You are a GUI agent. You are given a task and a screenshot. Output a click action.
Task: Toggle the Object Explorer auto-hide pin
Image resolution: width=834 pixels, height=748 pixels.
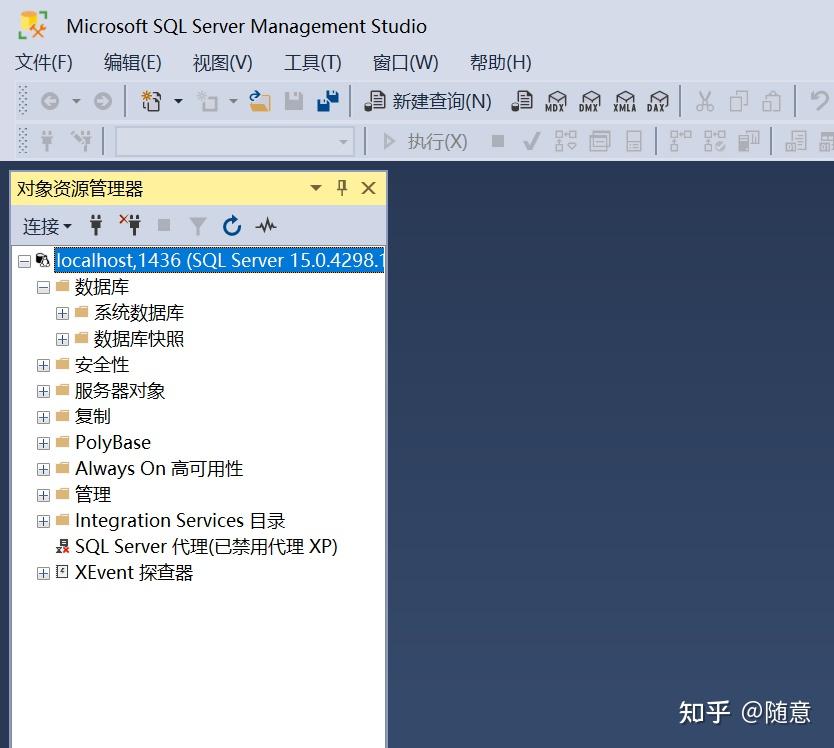tap(342, 187)
